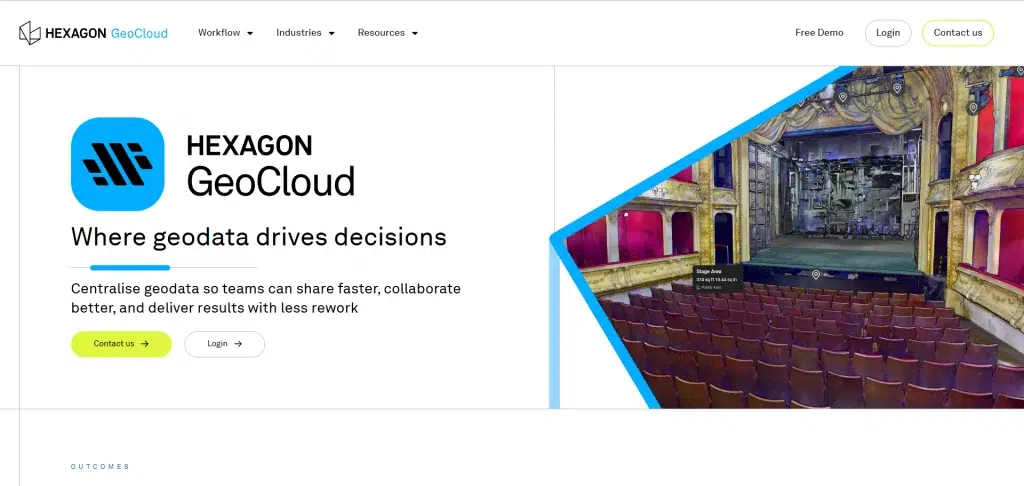
Task: Click the OUTCOMES section label
Action: click(x=100, y=467)
